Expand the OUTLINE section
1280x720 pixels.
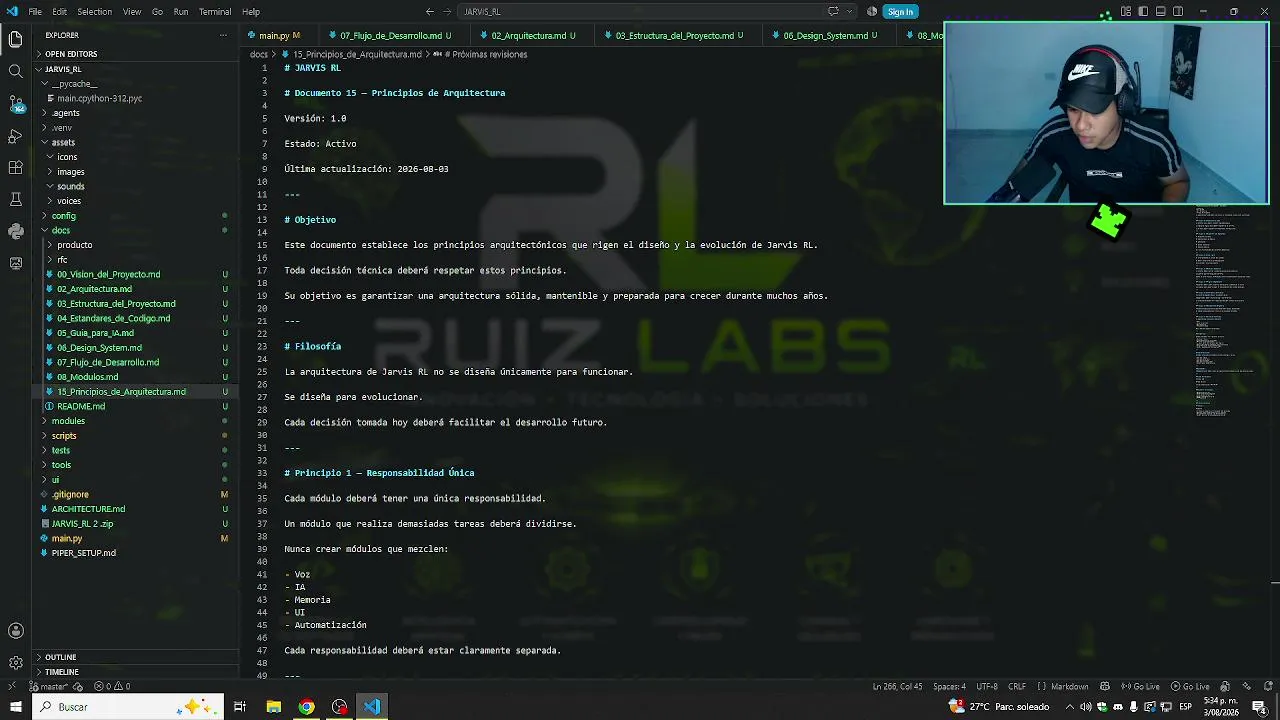(135, 657)
